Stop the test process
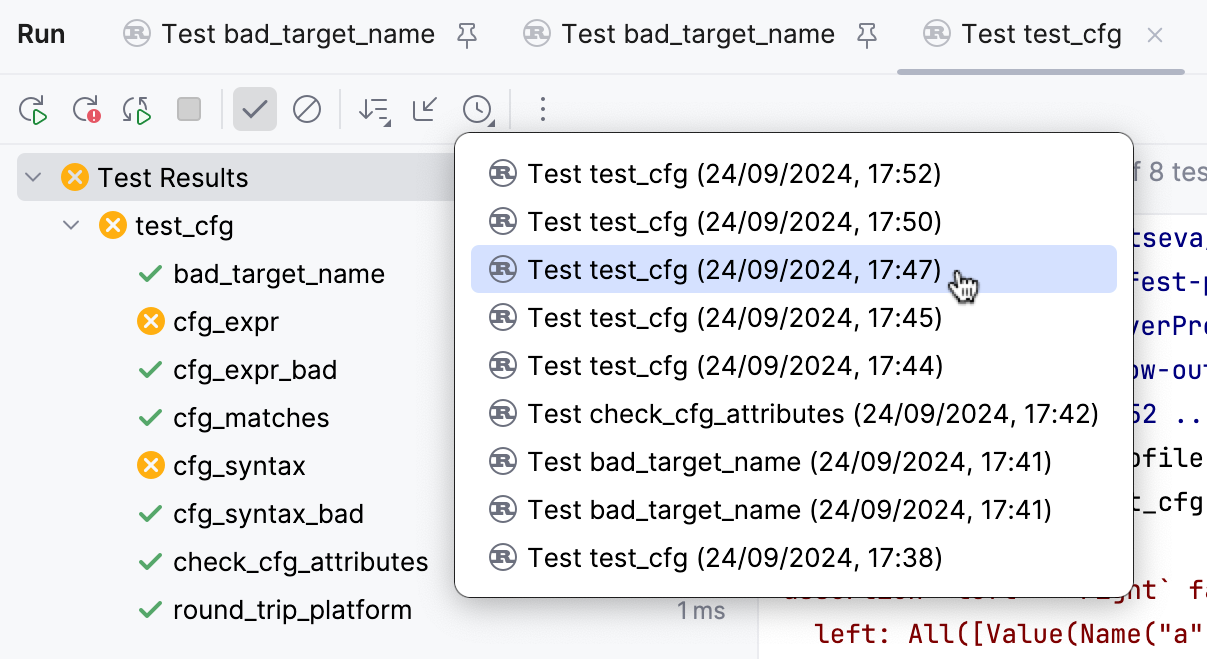1207x659 pixels. [188, 109]
